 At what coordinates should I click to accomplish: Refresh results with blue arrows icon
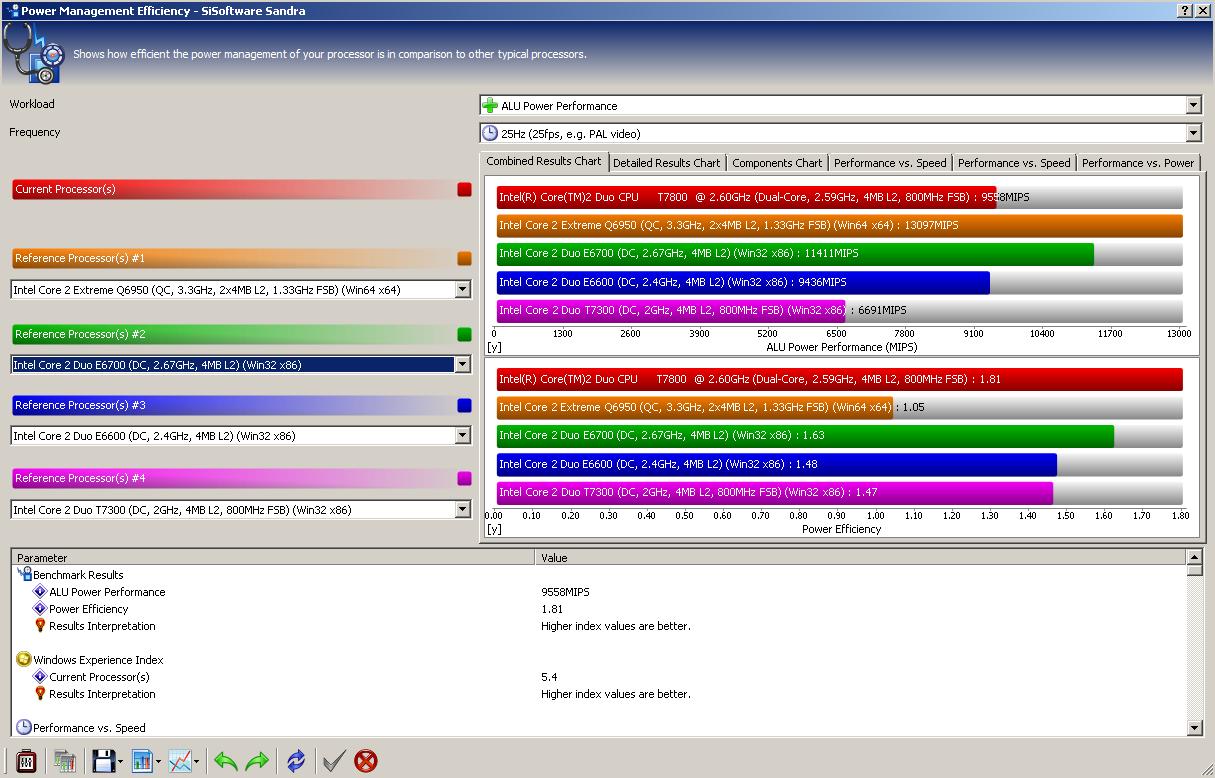tap(296, 761)
